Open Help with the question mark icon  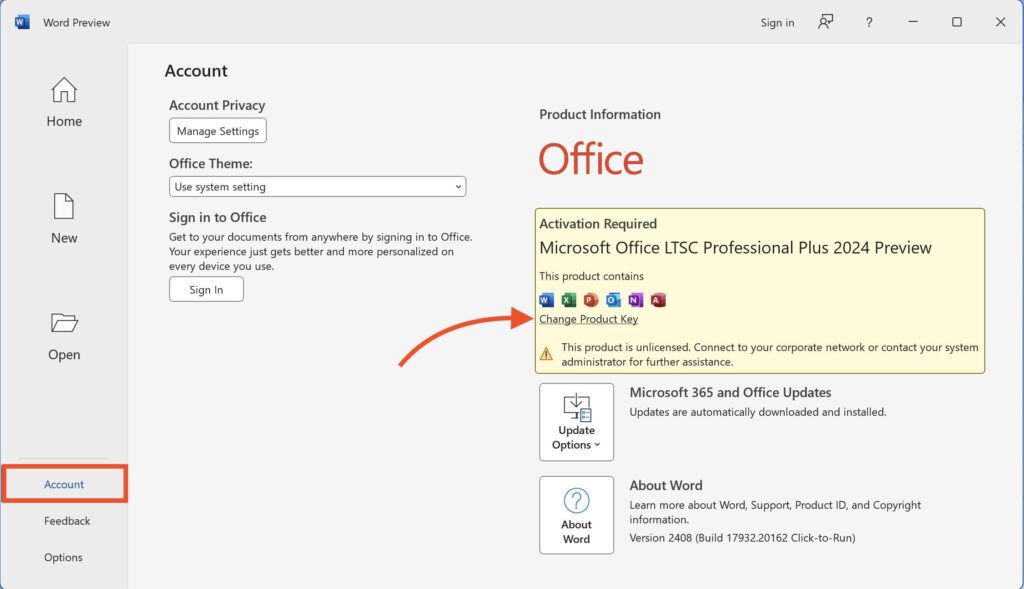869,22
